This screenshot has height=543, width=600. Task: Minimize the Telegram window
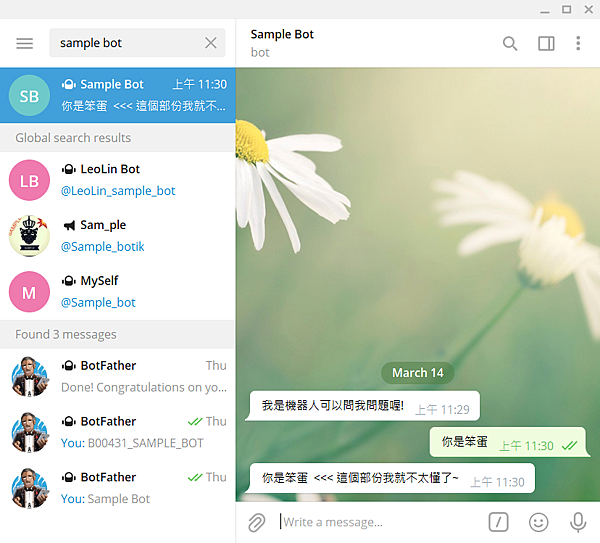(545, 10)
